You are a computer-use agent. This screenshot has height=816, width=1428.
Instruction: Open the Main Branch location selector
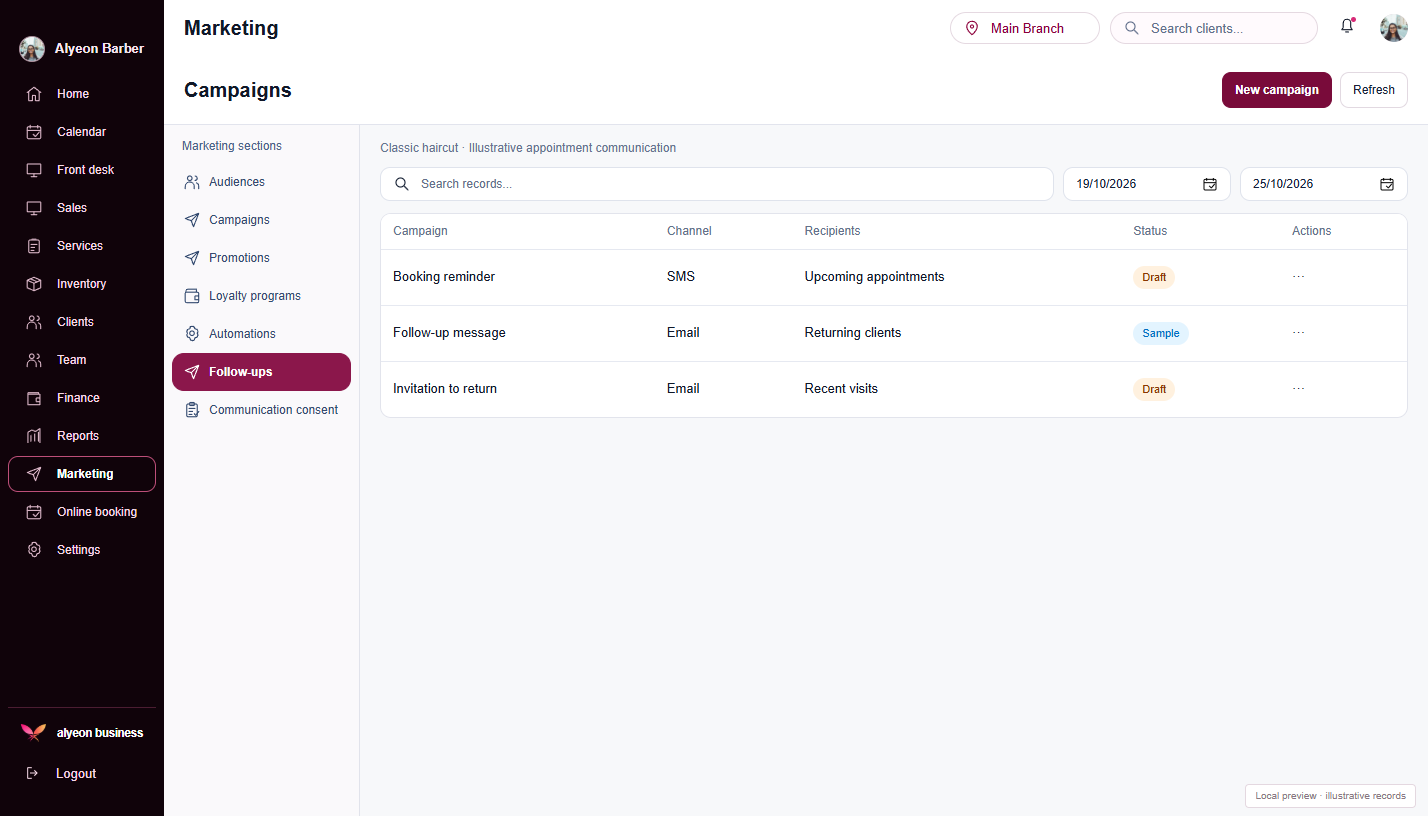[1025, 28]
